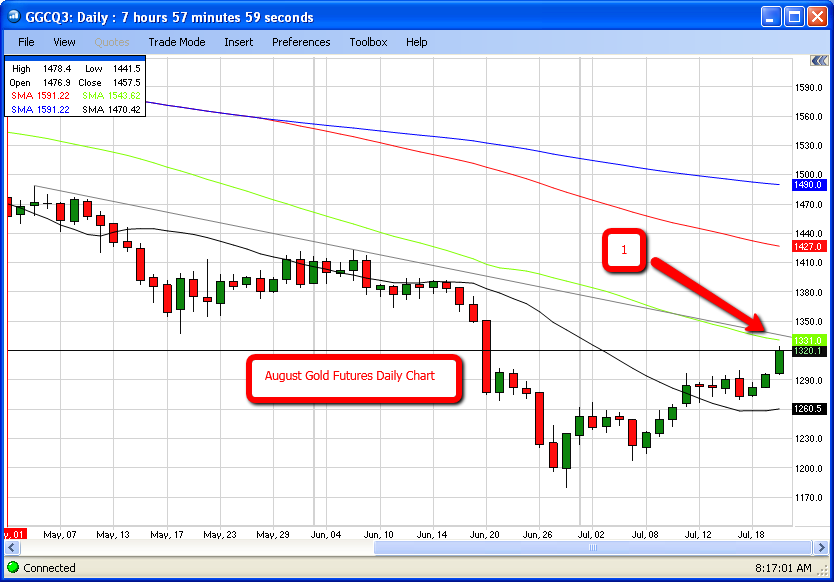Screen dimensions: 834x582
Task: Open the File menu
Action: (26, 42)
